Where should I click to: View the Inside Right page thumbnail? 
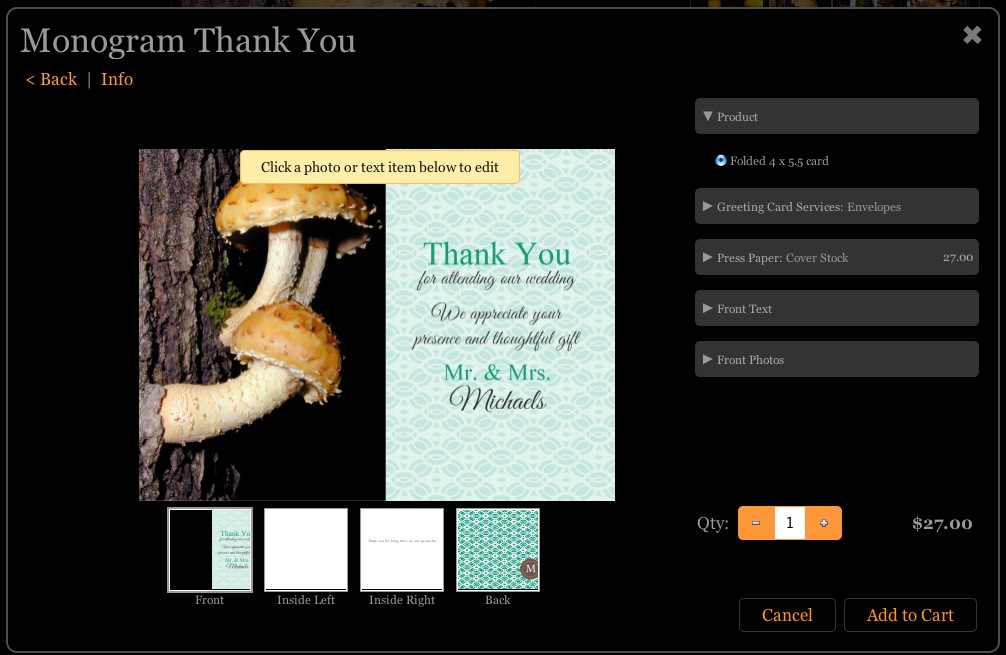pyautogui.click(x=402, y=550)
